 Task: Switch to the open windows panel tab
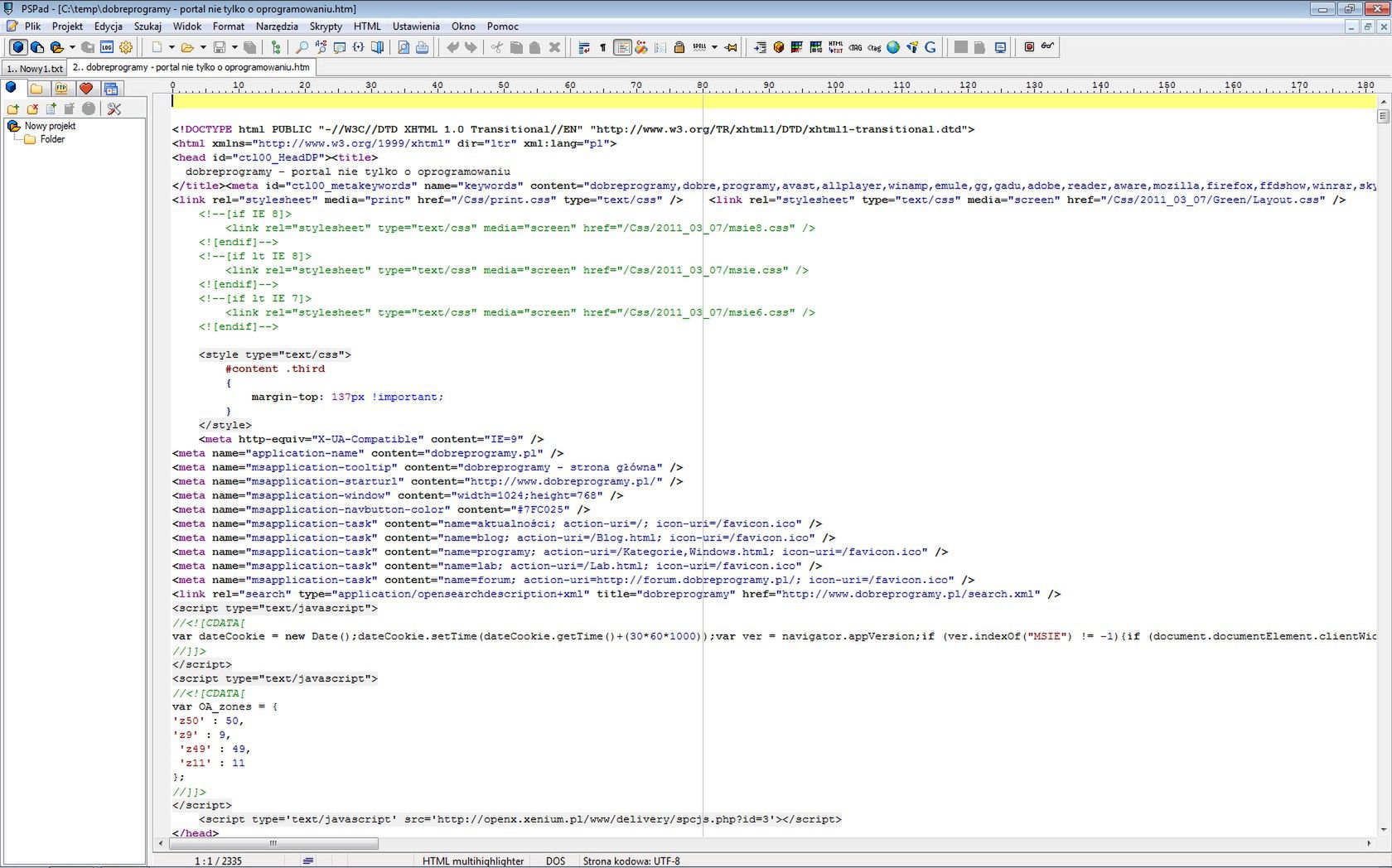111,88
